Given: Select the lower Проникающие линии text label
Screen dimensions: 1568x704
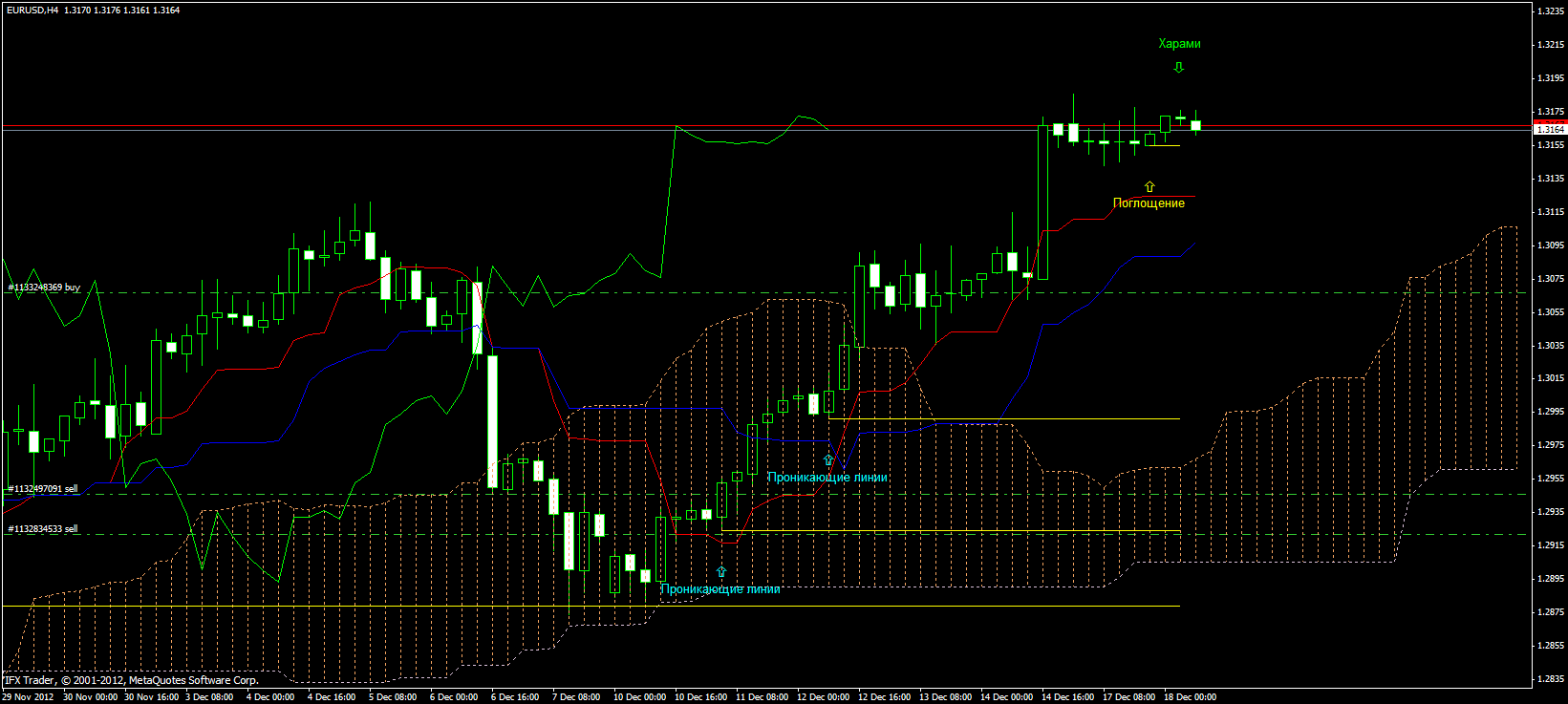Looking at the screenshot, I should coord(720,589).
